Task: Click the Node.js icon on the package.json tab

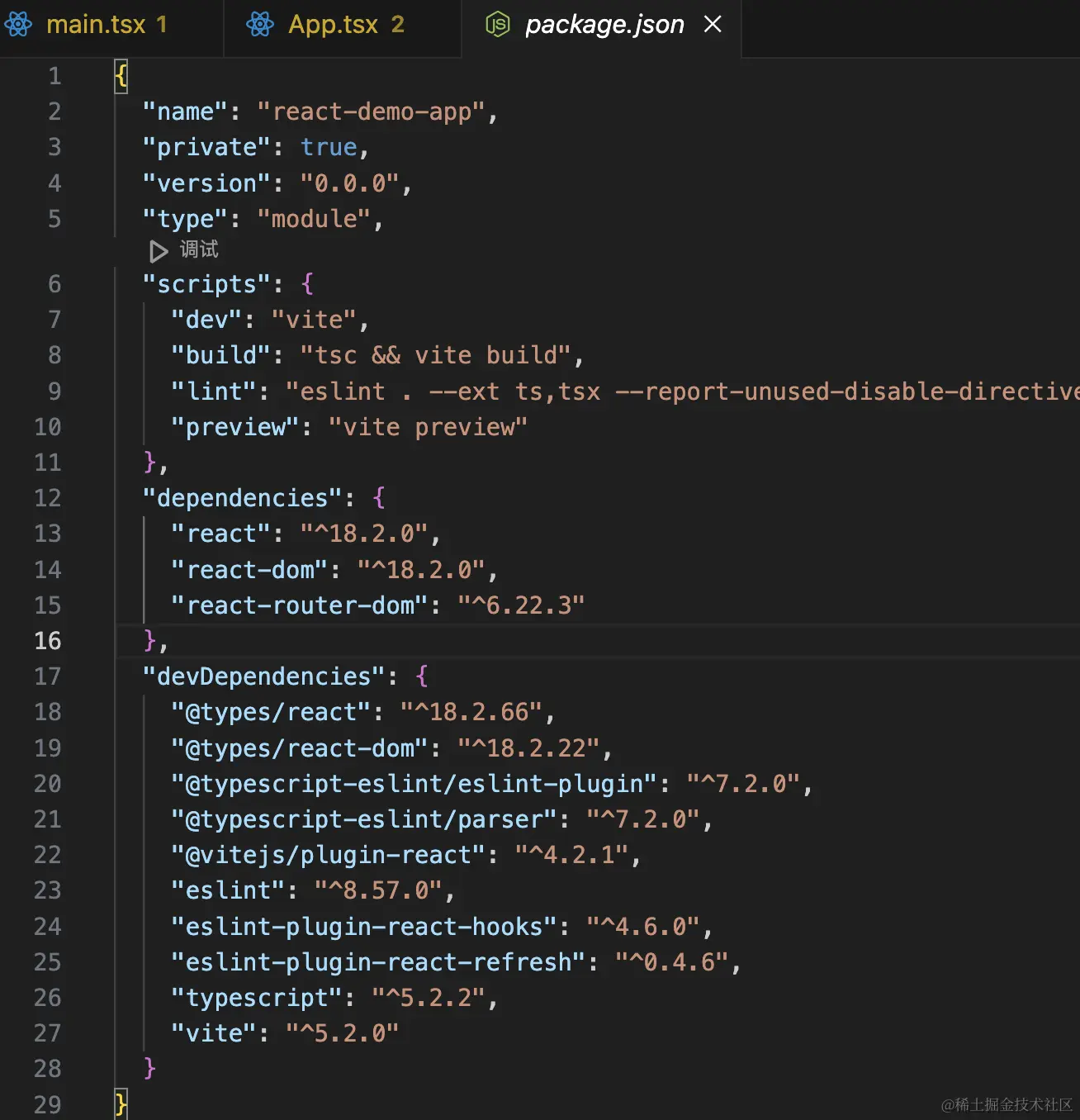Action: [498, 25]
